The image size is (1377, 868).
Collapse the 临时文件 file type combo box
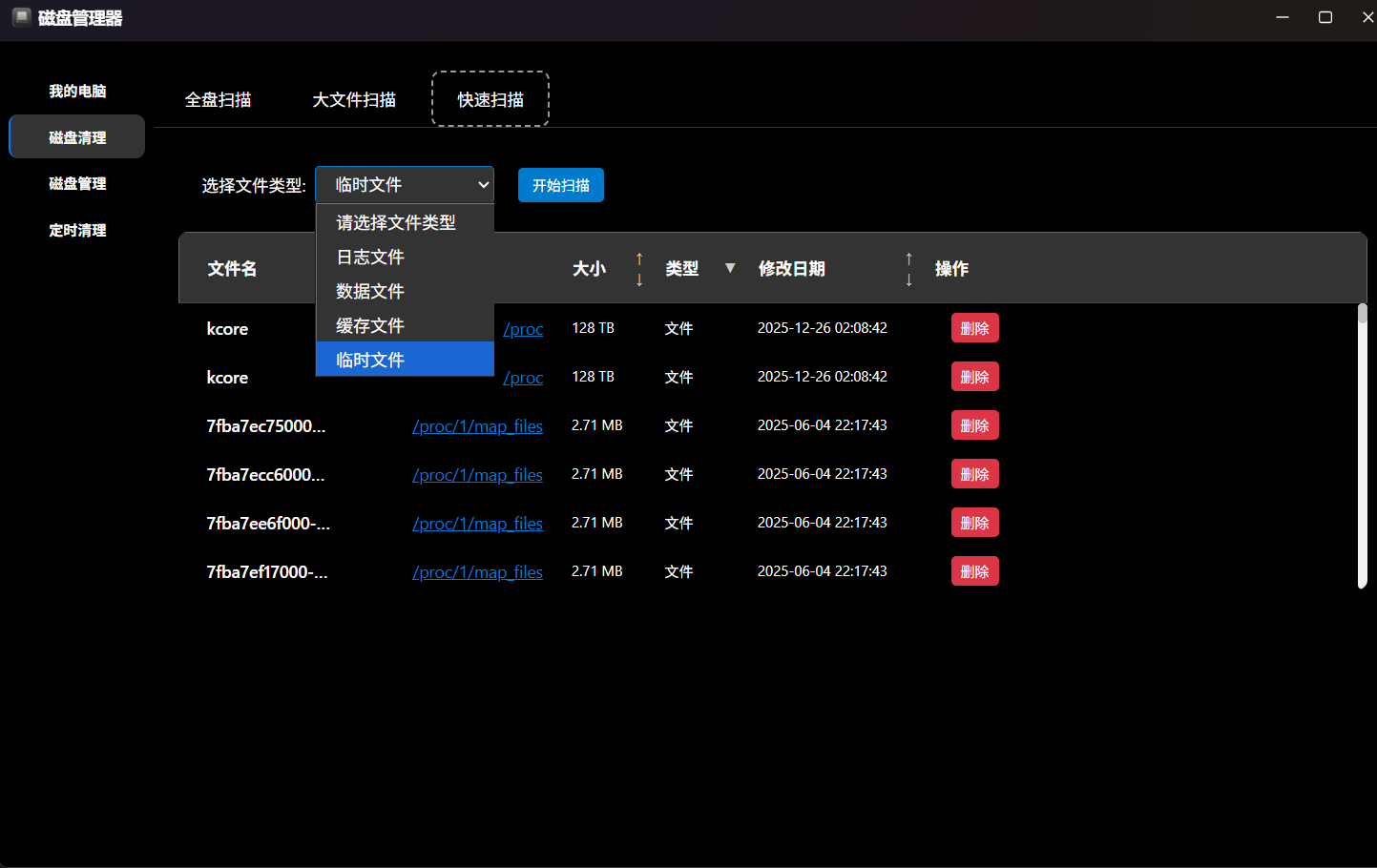pos(405,185)
